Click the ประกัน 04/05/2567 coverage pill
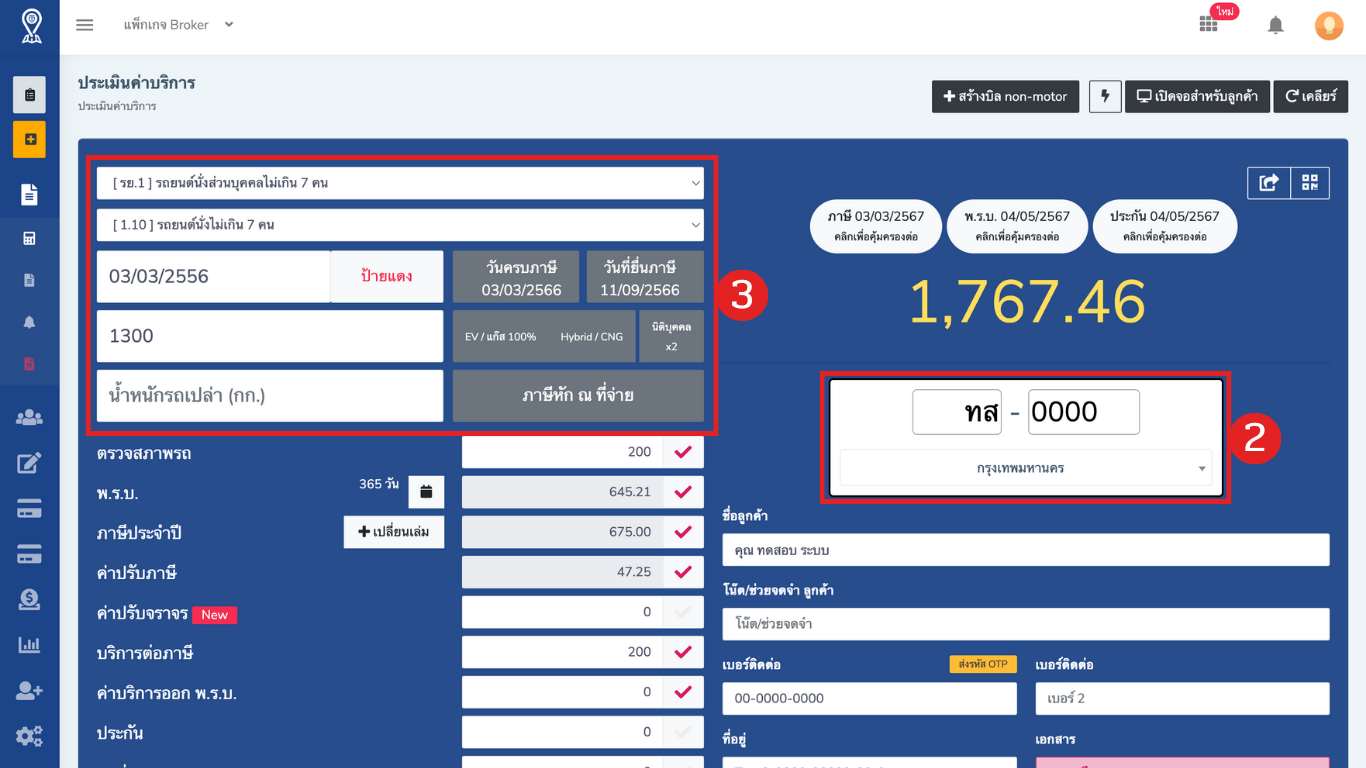Screen dimensions: 1366x768 pyautogui.click(x=1165, y=226)
